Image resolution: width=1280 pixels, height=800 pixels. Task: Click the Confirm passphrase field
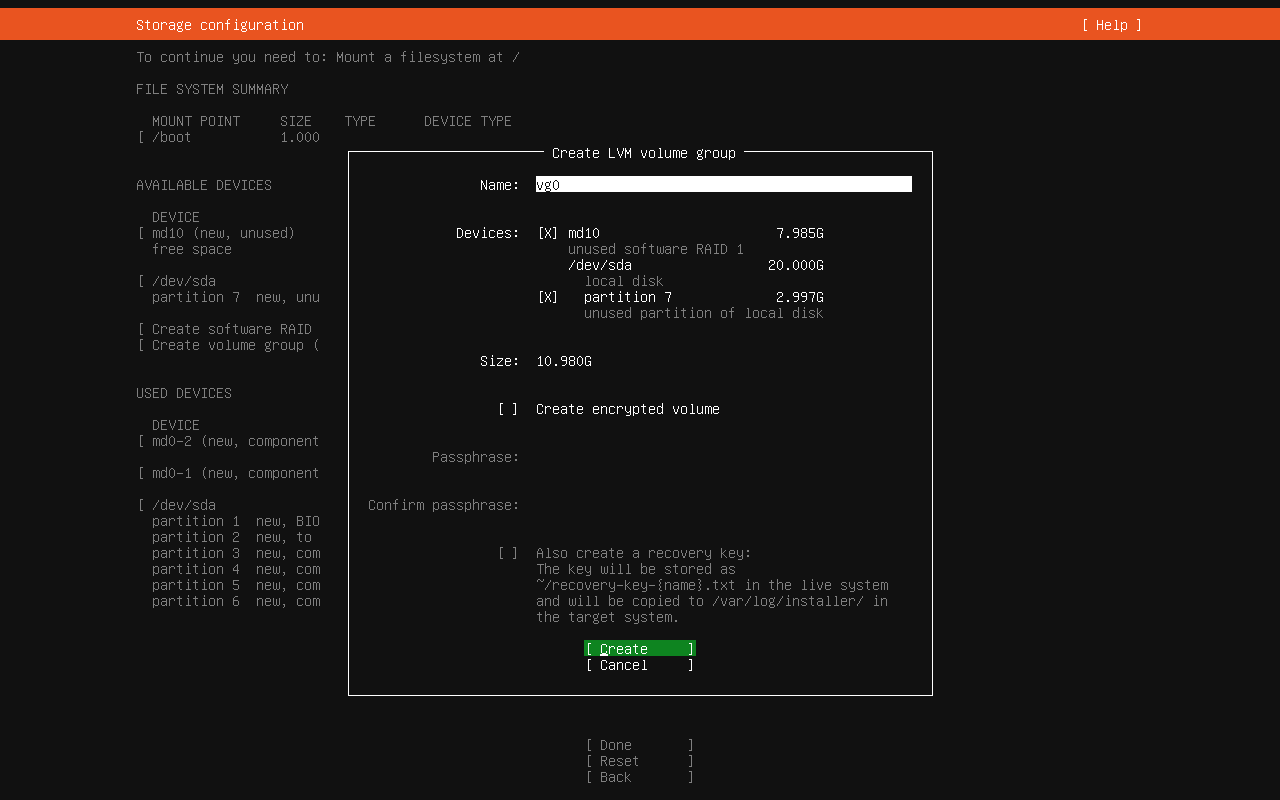tap(723, 505)
